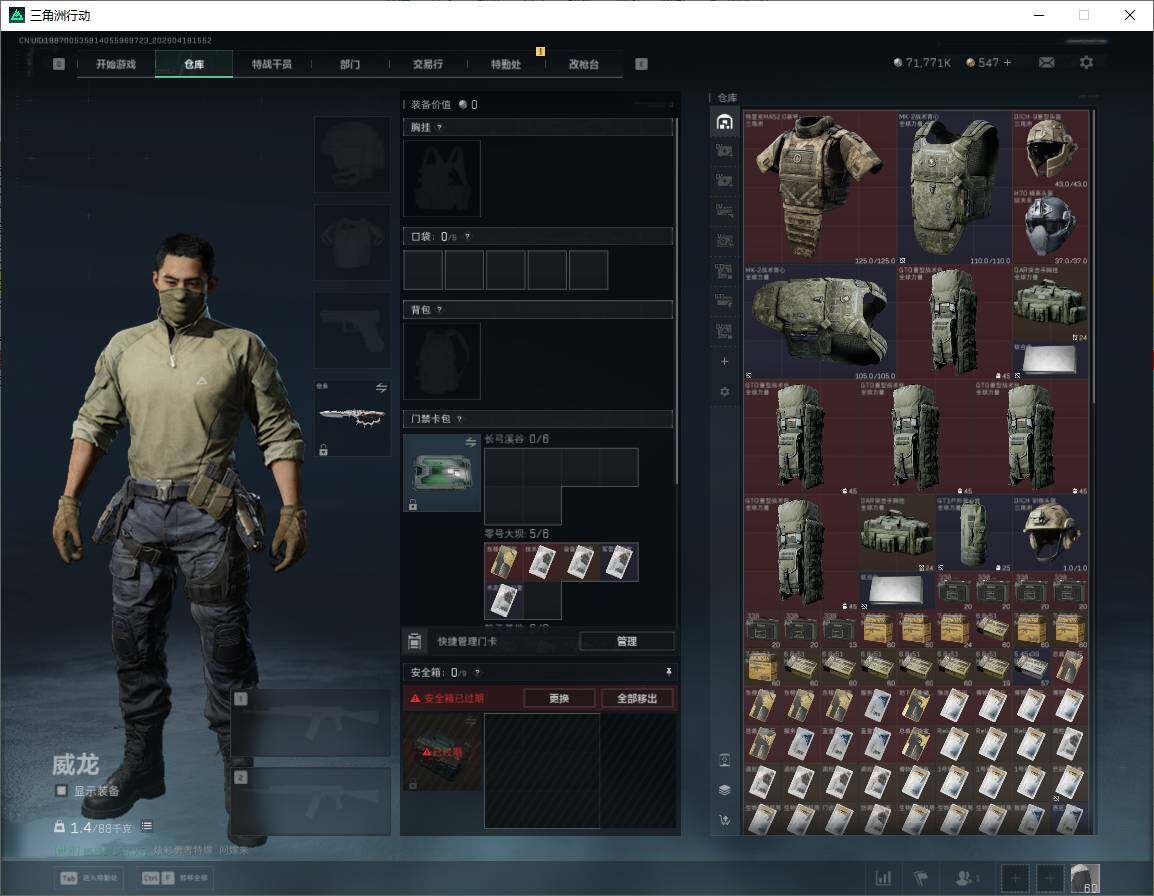Switch to the 特勤处 tab
1154x896 pixels.
[x=506, y=64]
